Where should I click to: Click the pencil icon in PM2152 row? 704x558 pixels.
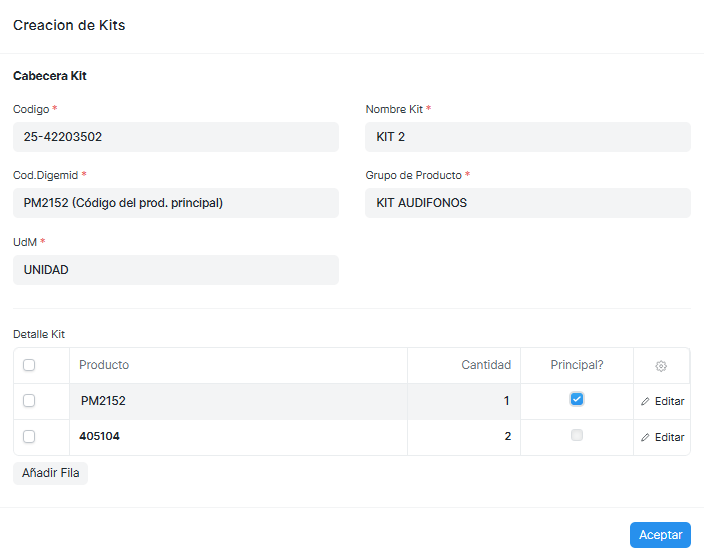click(645, 401)
